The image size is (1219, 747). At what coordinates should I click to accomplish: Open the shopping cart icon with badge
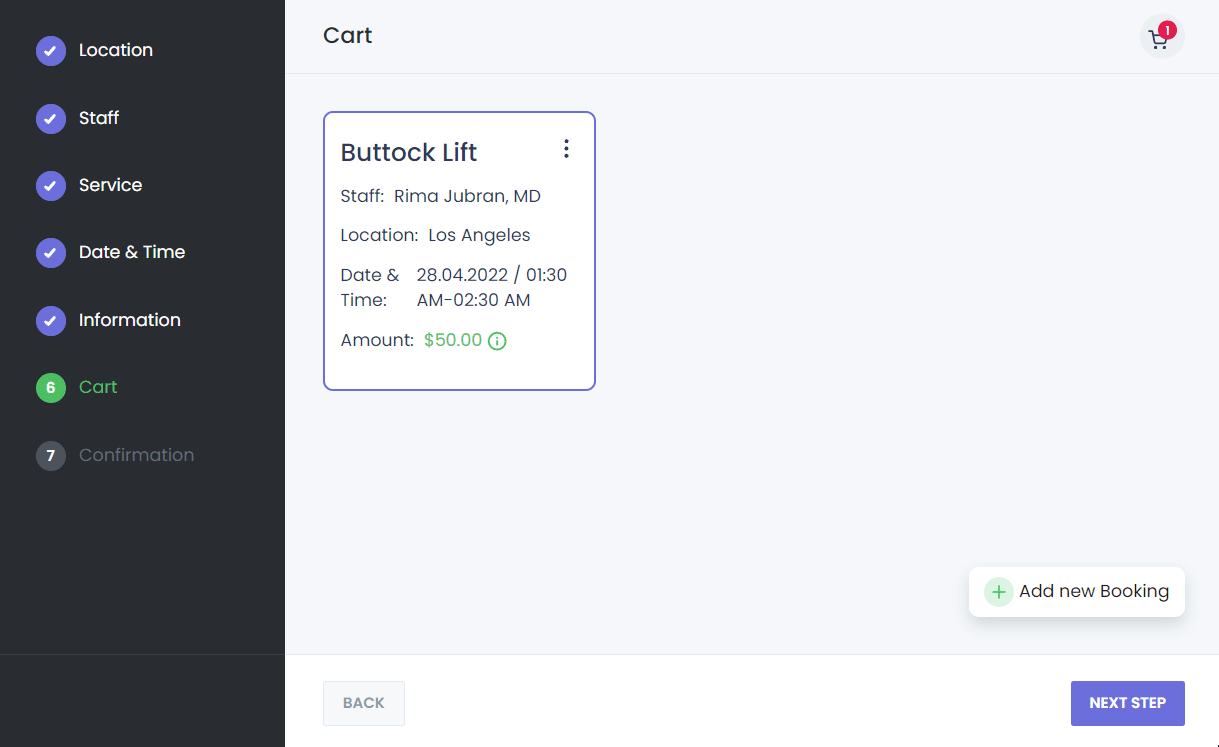(1161, 37)
